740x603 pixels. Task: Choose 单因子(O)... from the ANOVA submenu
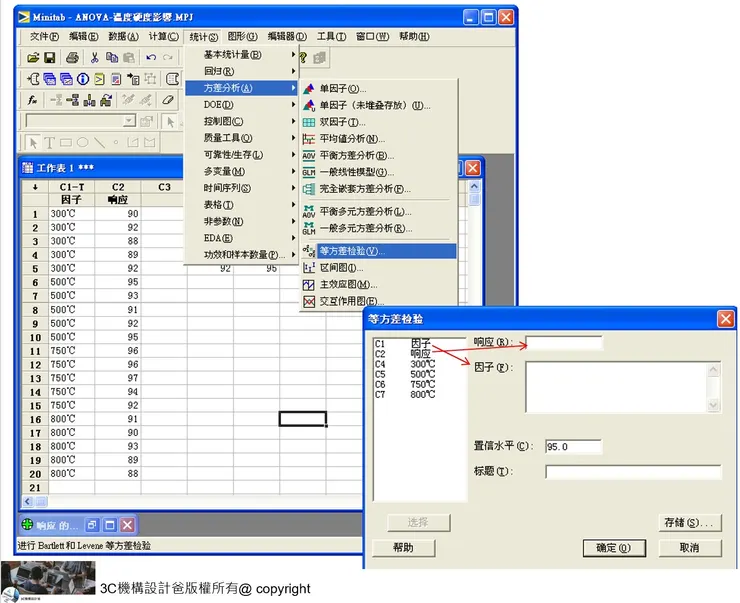click(x=379, y=89)
